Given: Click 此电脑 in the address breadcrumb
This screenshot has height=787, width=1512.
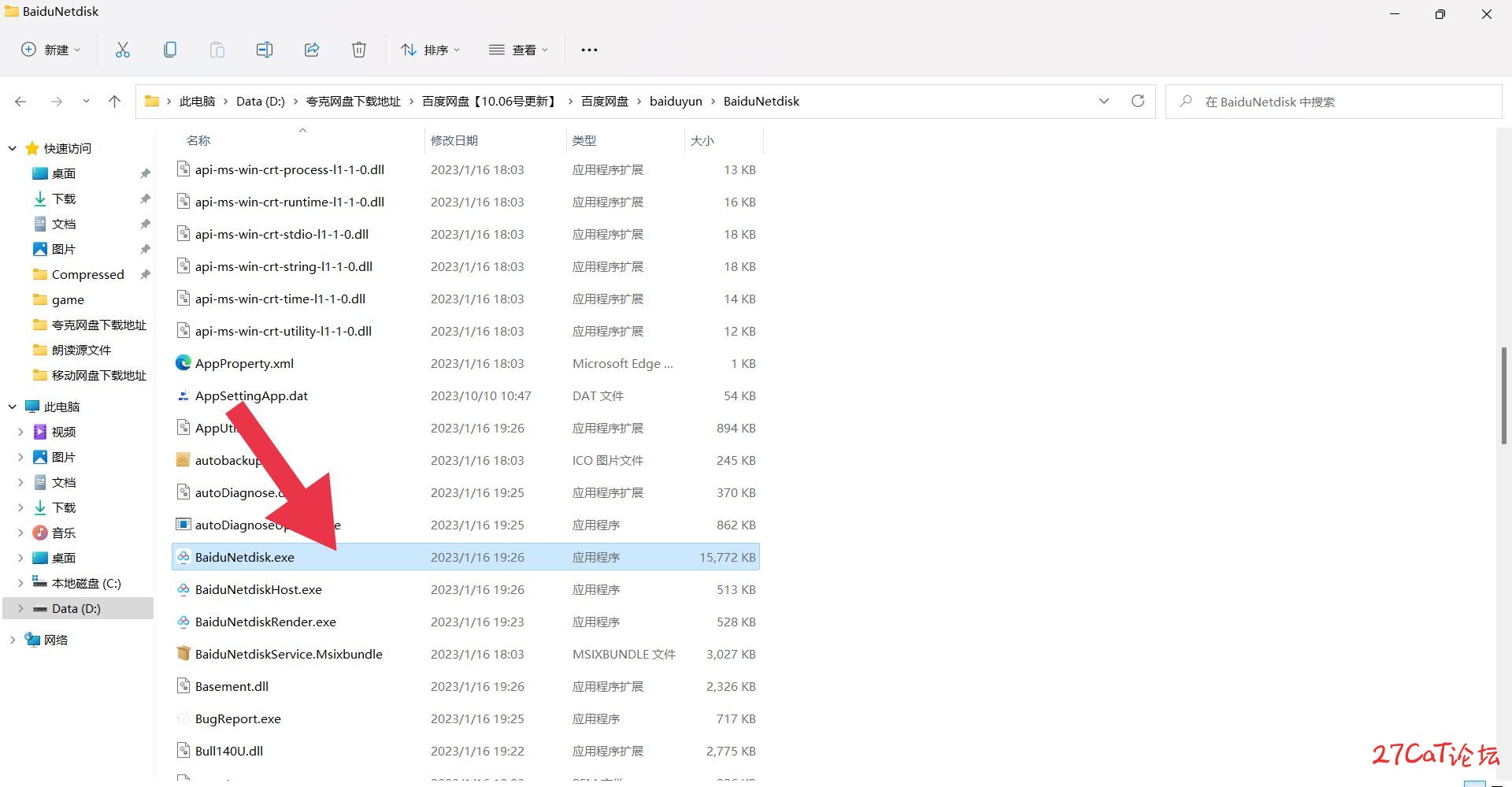Looking at the screenshot, I should [x=197, y=101].
